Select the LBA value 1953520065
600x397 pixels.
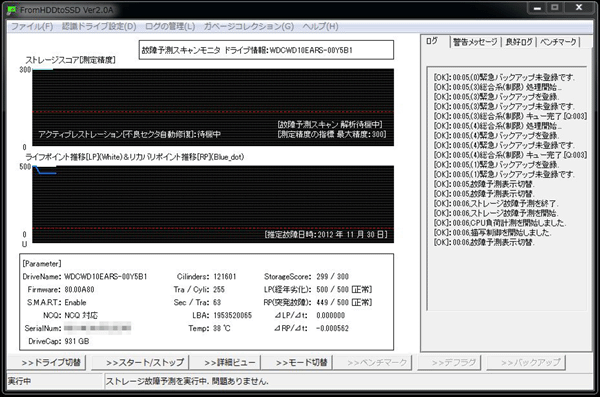tap(232, 315)
